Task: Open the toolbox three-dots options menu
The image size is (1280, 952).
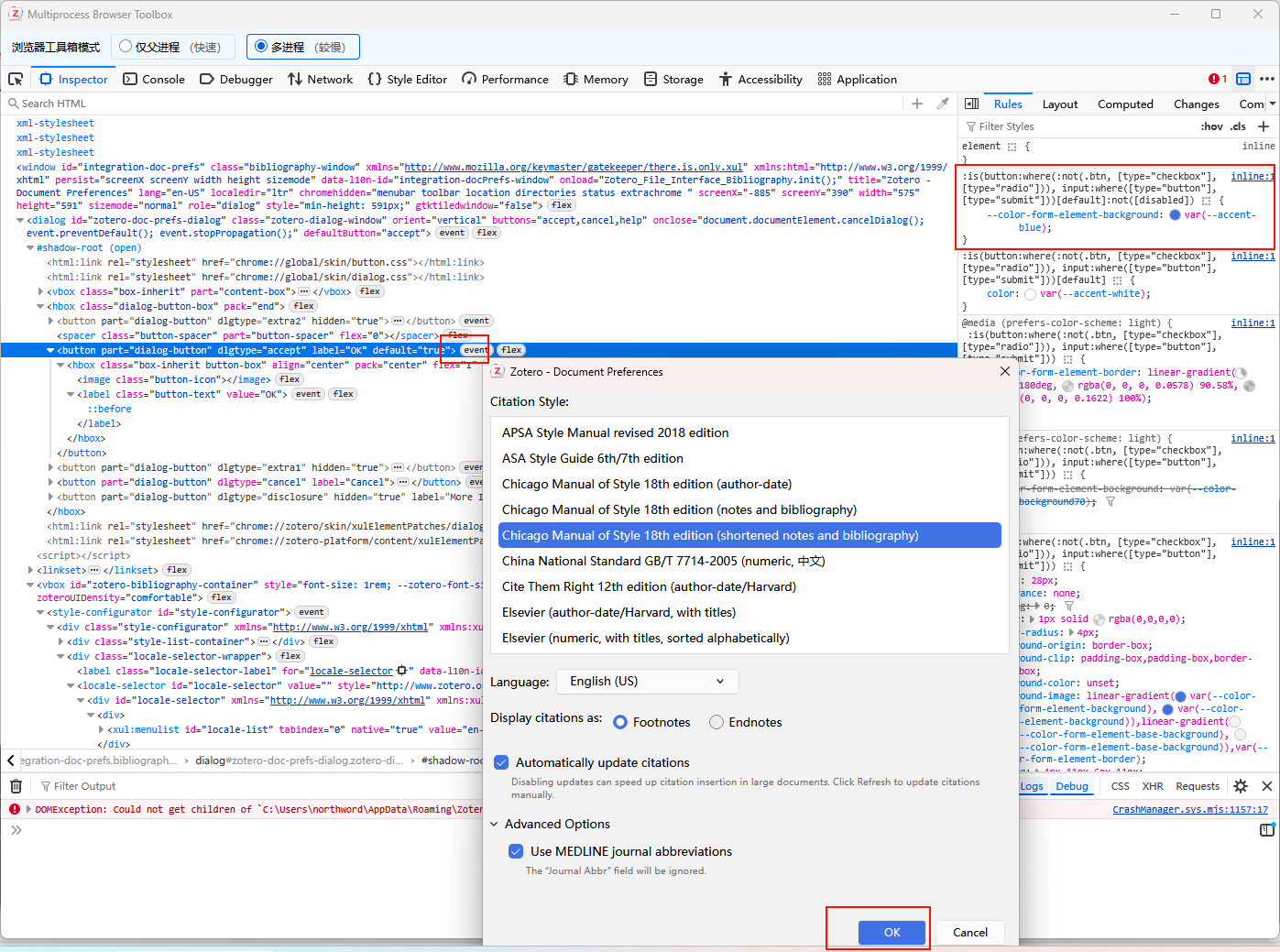Action: [x=1267, y=79]
